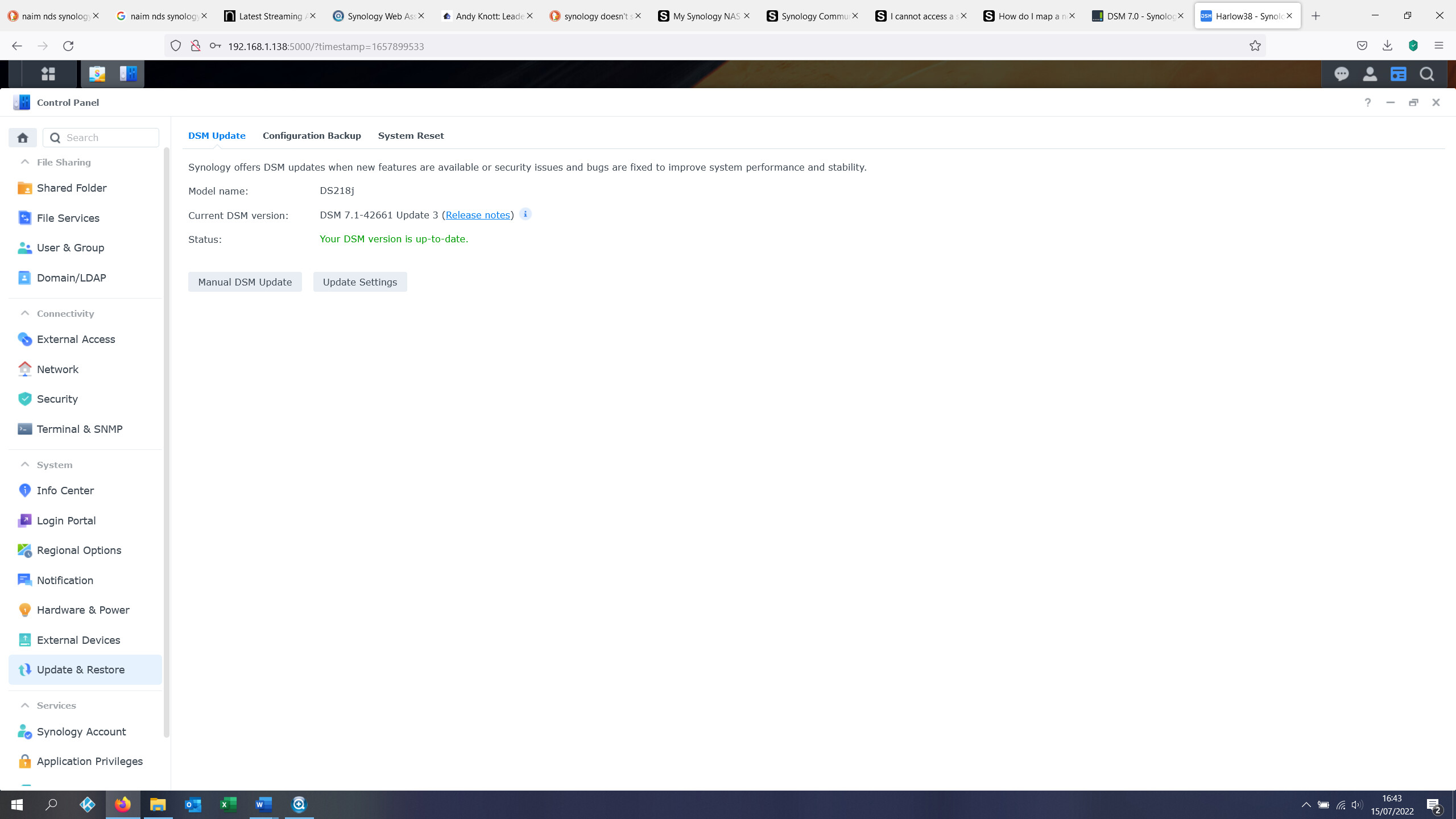
Task: Open Shared Folder settings
Action: [85, 188]
